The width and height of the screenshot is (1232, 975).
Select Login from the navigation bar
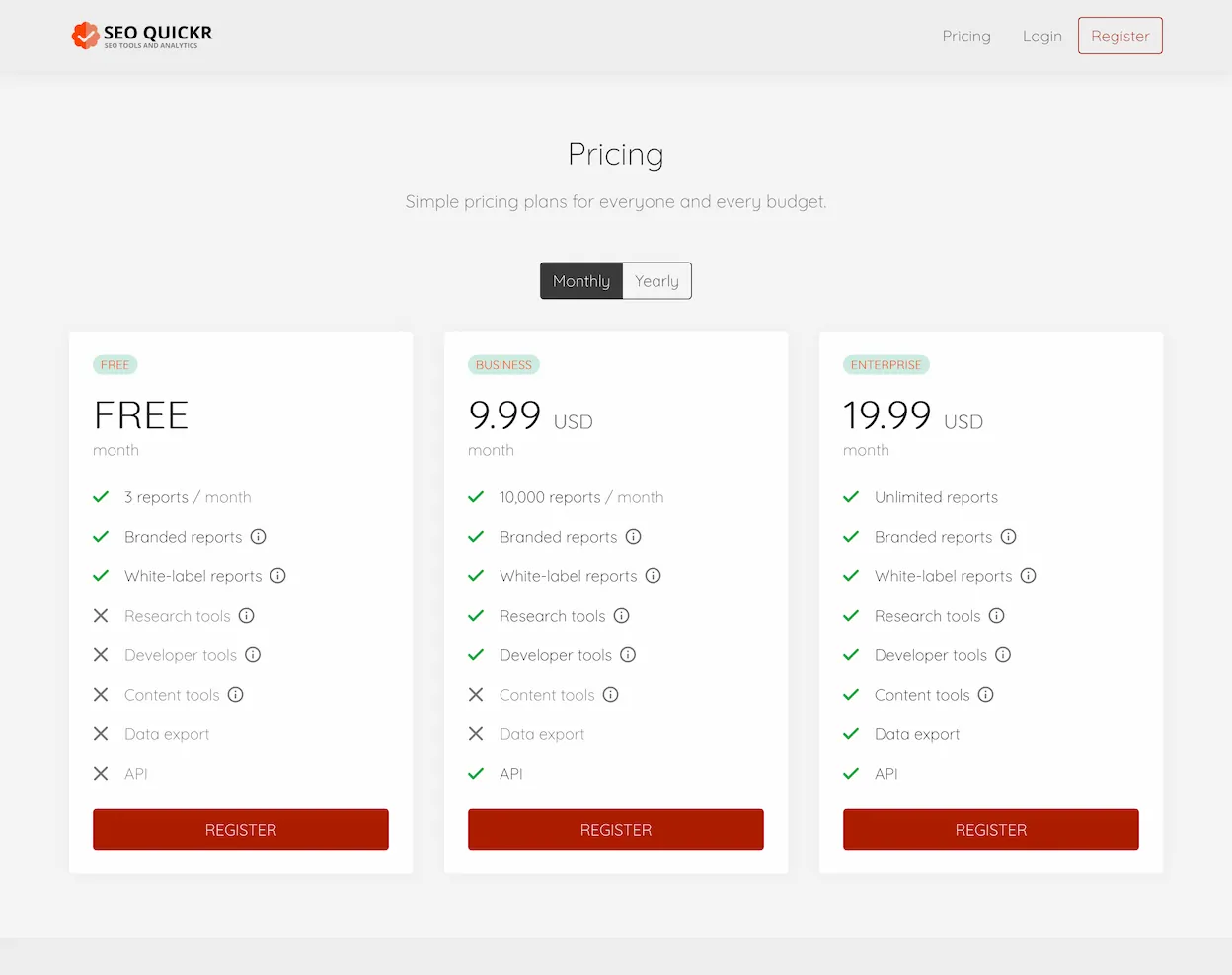pos(1041,36)
